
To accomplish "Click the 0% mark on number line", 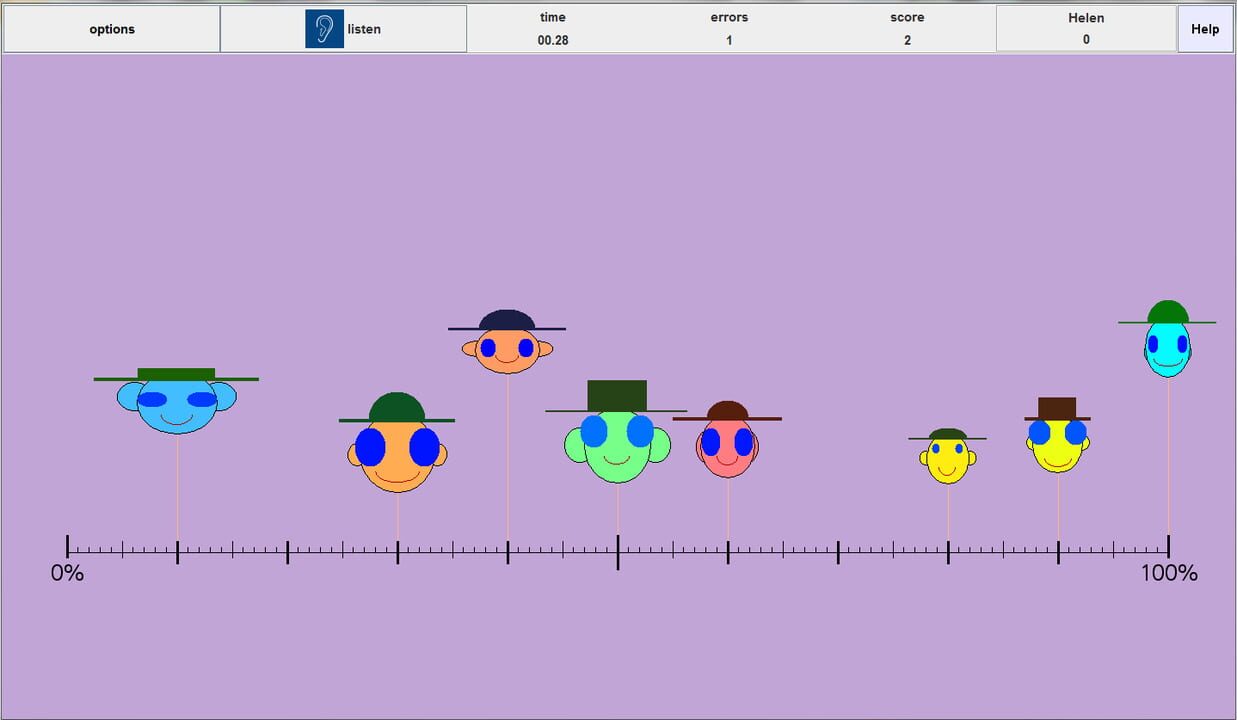I will pyautogui.click(x=68, y=548).
